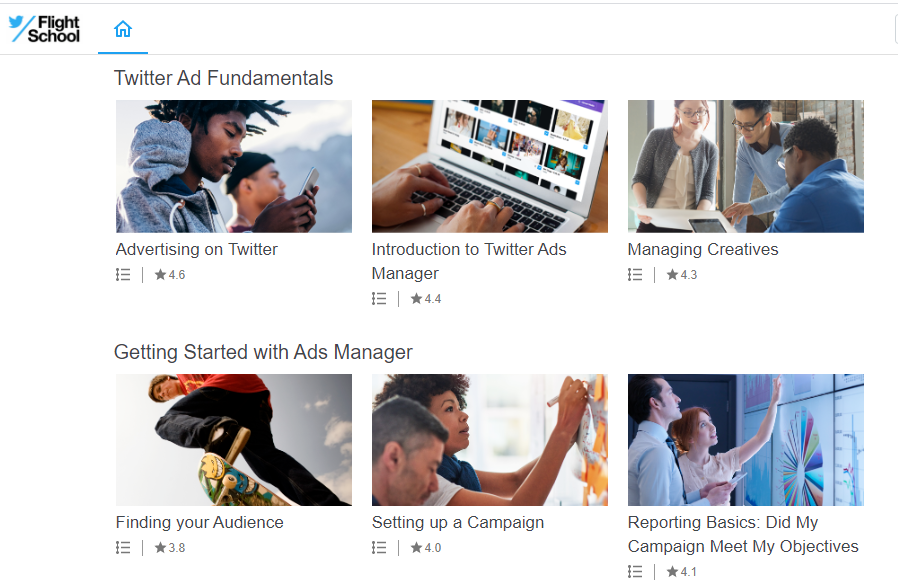Click the star icon beside the 3.8 rating
The width and height of the screenshot is (898, 587).
(160, 547)
